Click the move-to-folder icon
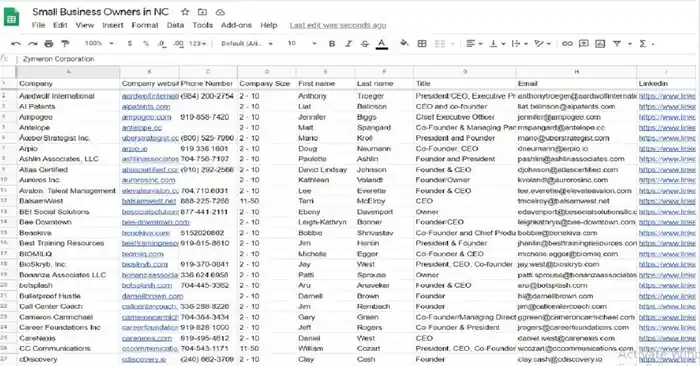Screen dimensions: 700x366 202,12
